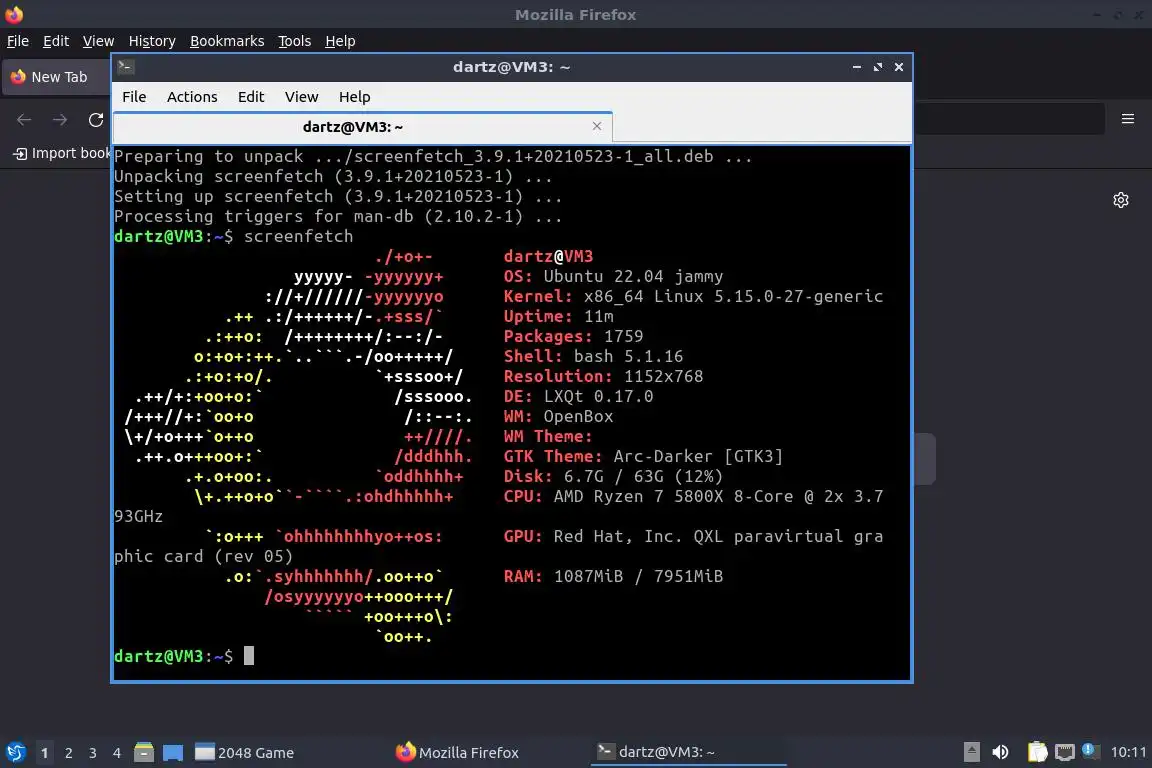Close the dartz@VM3 terminal tab

point(597,126)
